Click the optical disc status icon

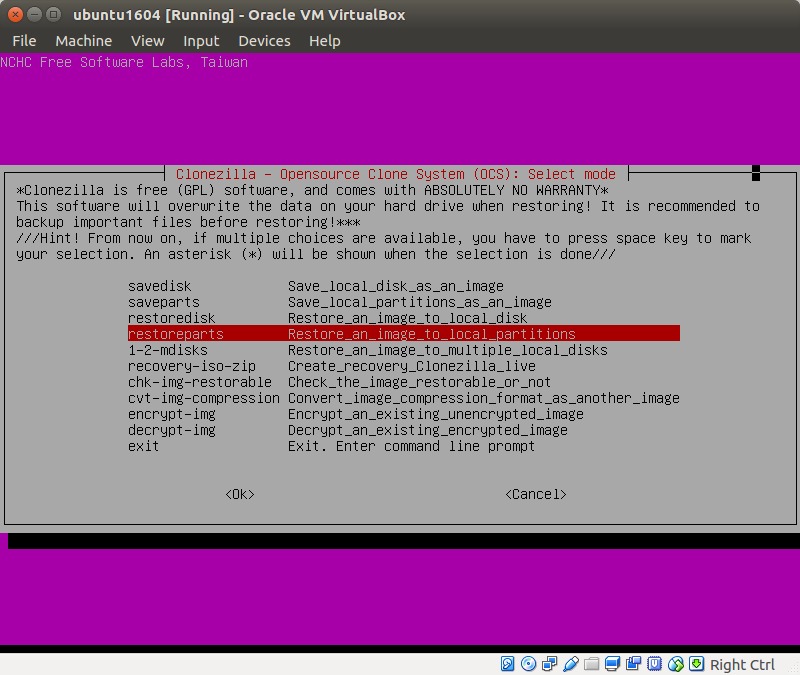529,664
